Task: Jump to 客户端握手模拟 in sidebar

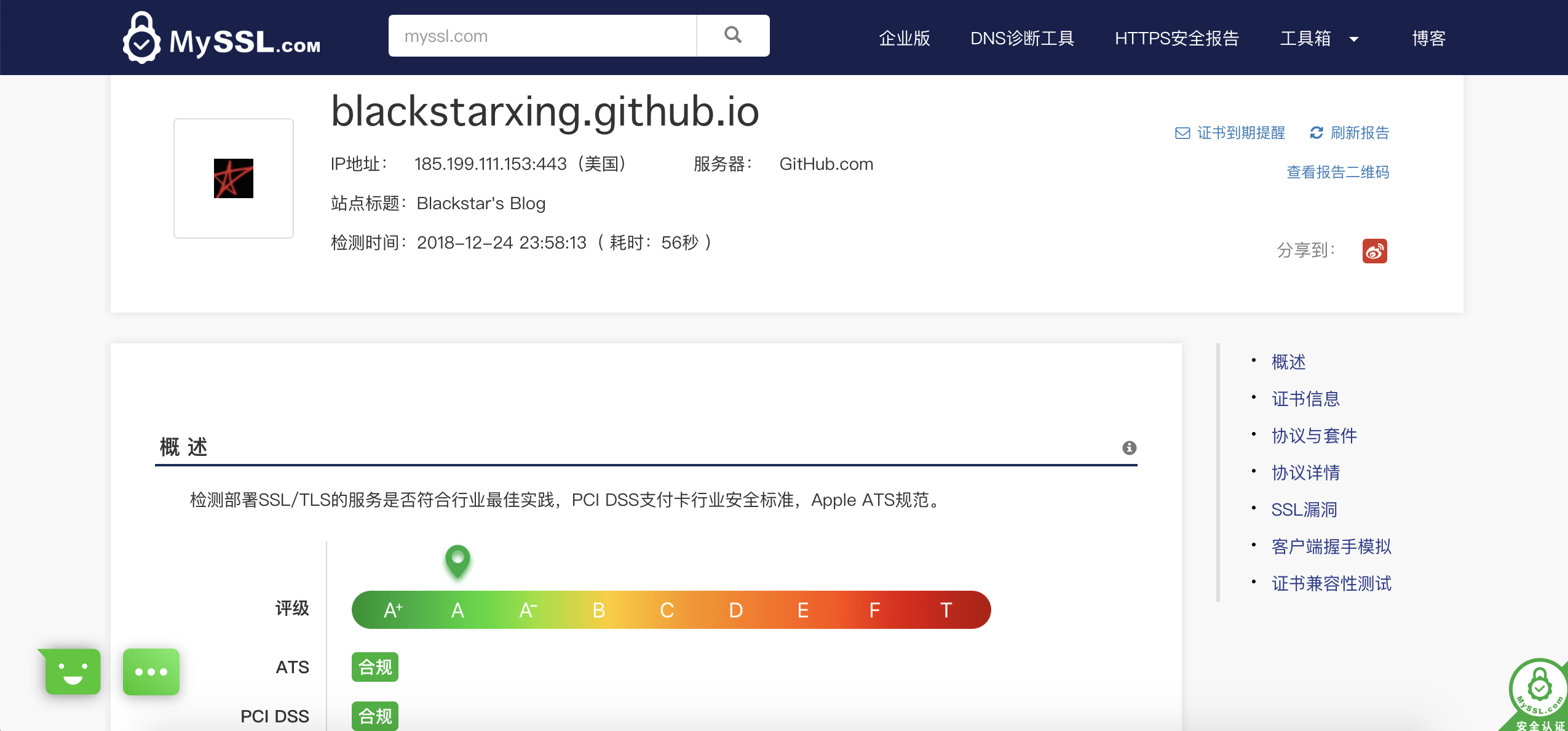Action: coord(1332,546)
